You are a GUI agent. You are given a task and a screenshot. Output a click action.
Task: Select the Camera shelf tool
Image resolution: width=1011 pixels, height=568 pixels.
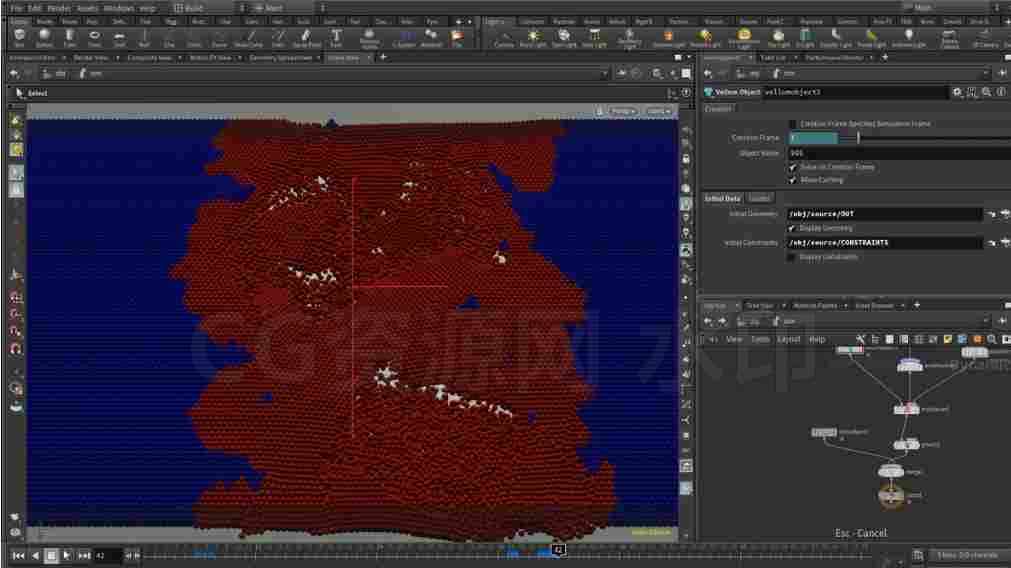[504, 38]
